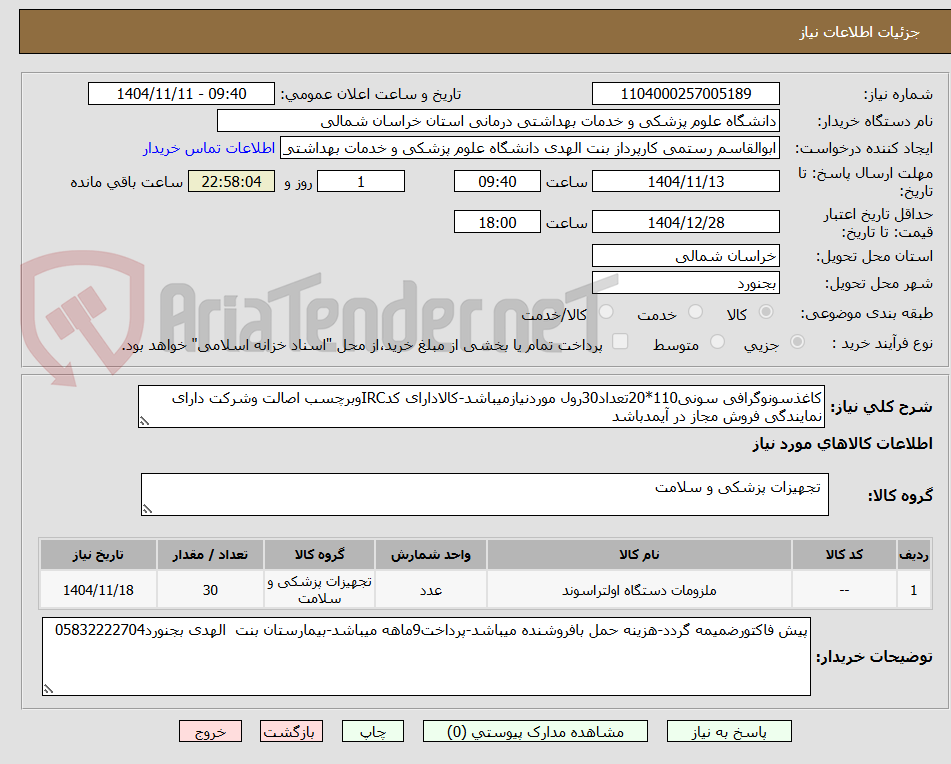Screen dimensions: 951x764
Task: Select the کالا/خدمت radio button
Action: (606, 312)
